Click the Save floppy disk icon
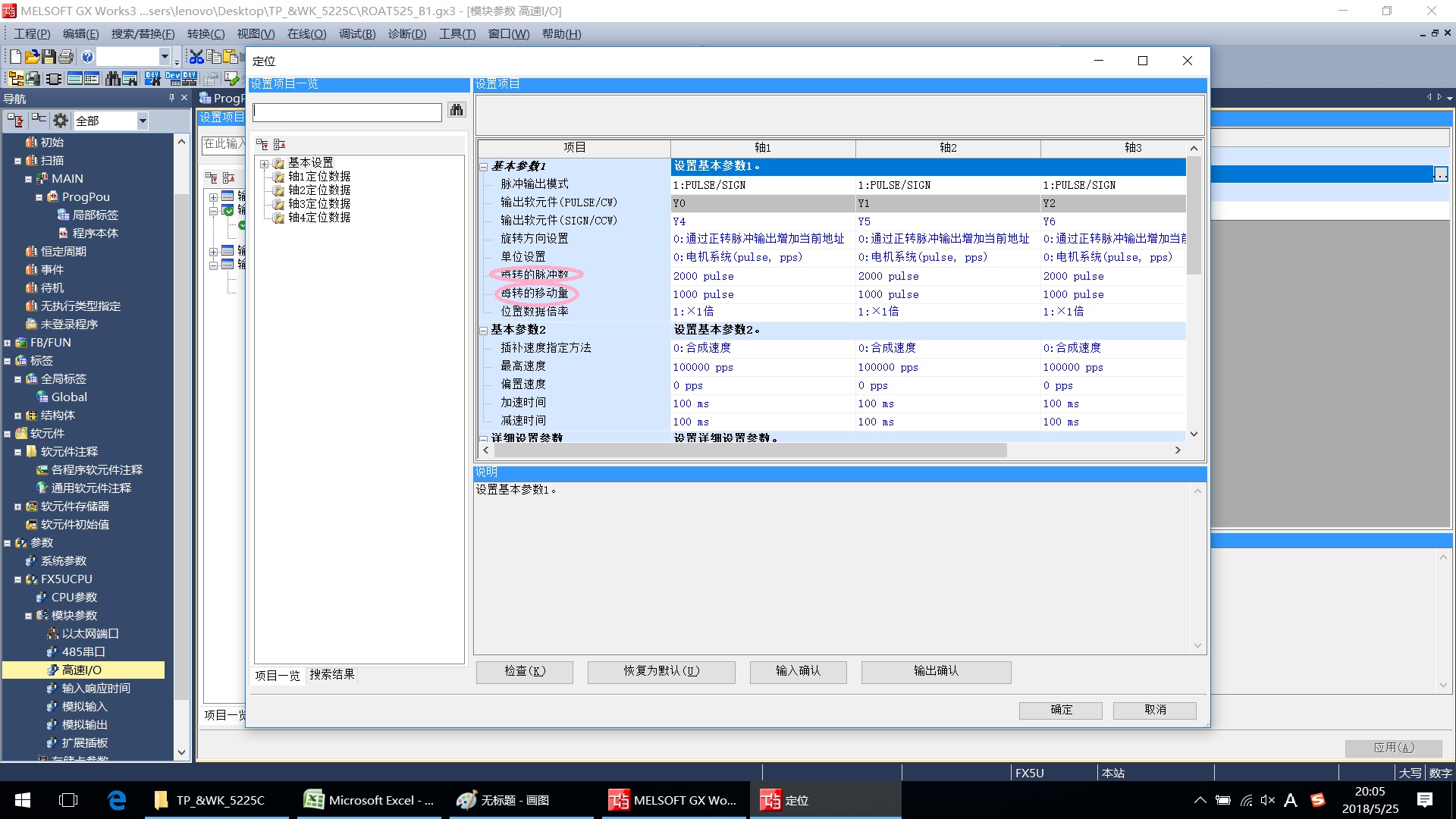This screenshot has width=1456, height=819. click(x=49, y=57)
